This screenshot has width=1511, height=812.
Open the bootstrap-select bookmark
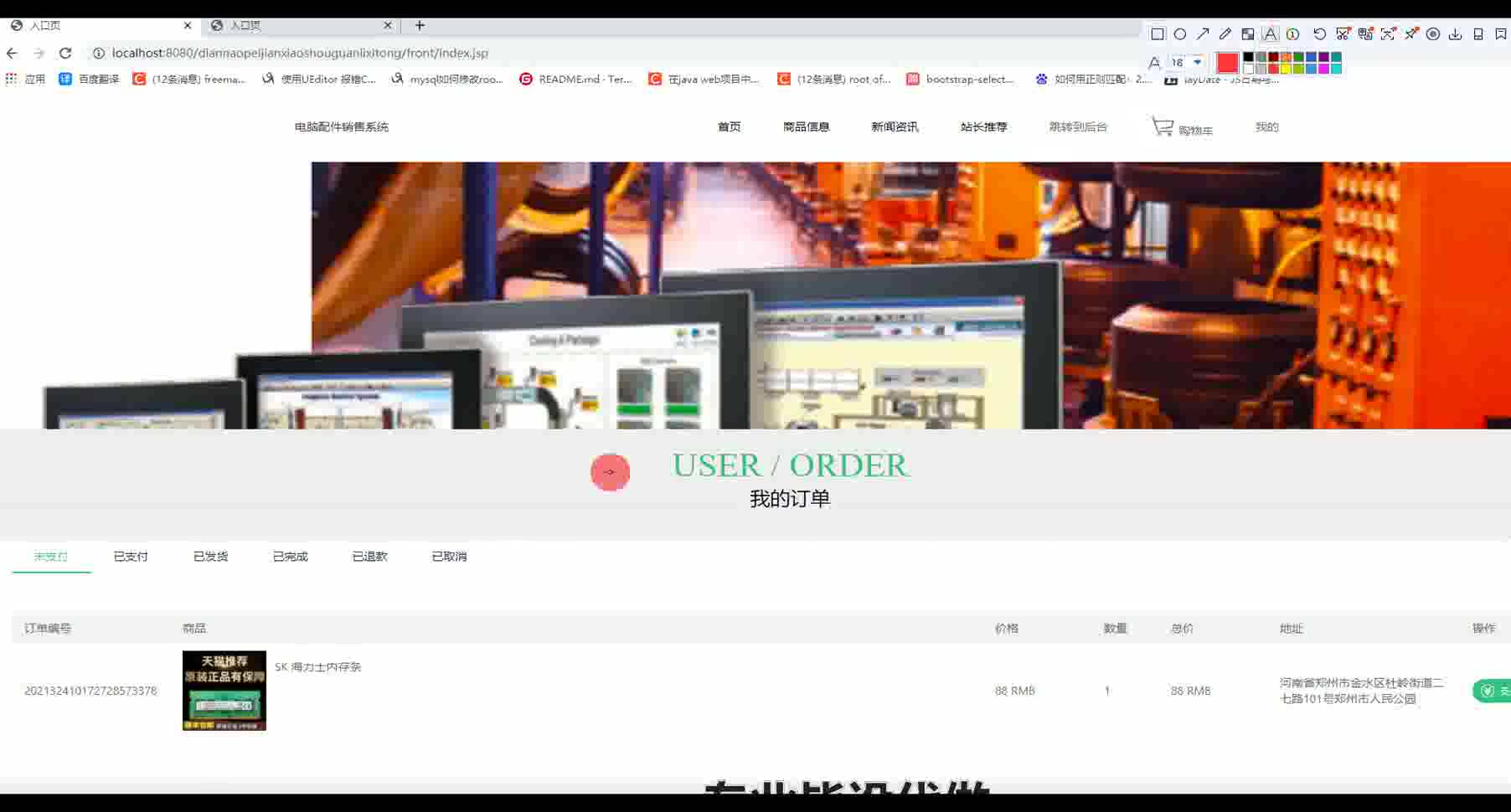coord(960,79)
